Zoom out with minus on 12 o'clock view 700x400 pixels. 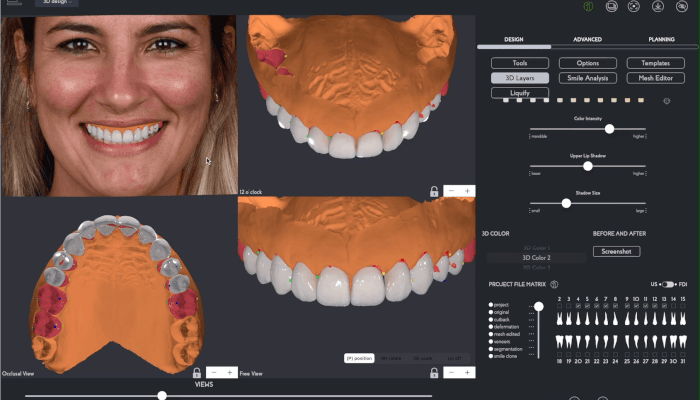tap(451, 190)
